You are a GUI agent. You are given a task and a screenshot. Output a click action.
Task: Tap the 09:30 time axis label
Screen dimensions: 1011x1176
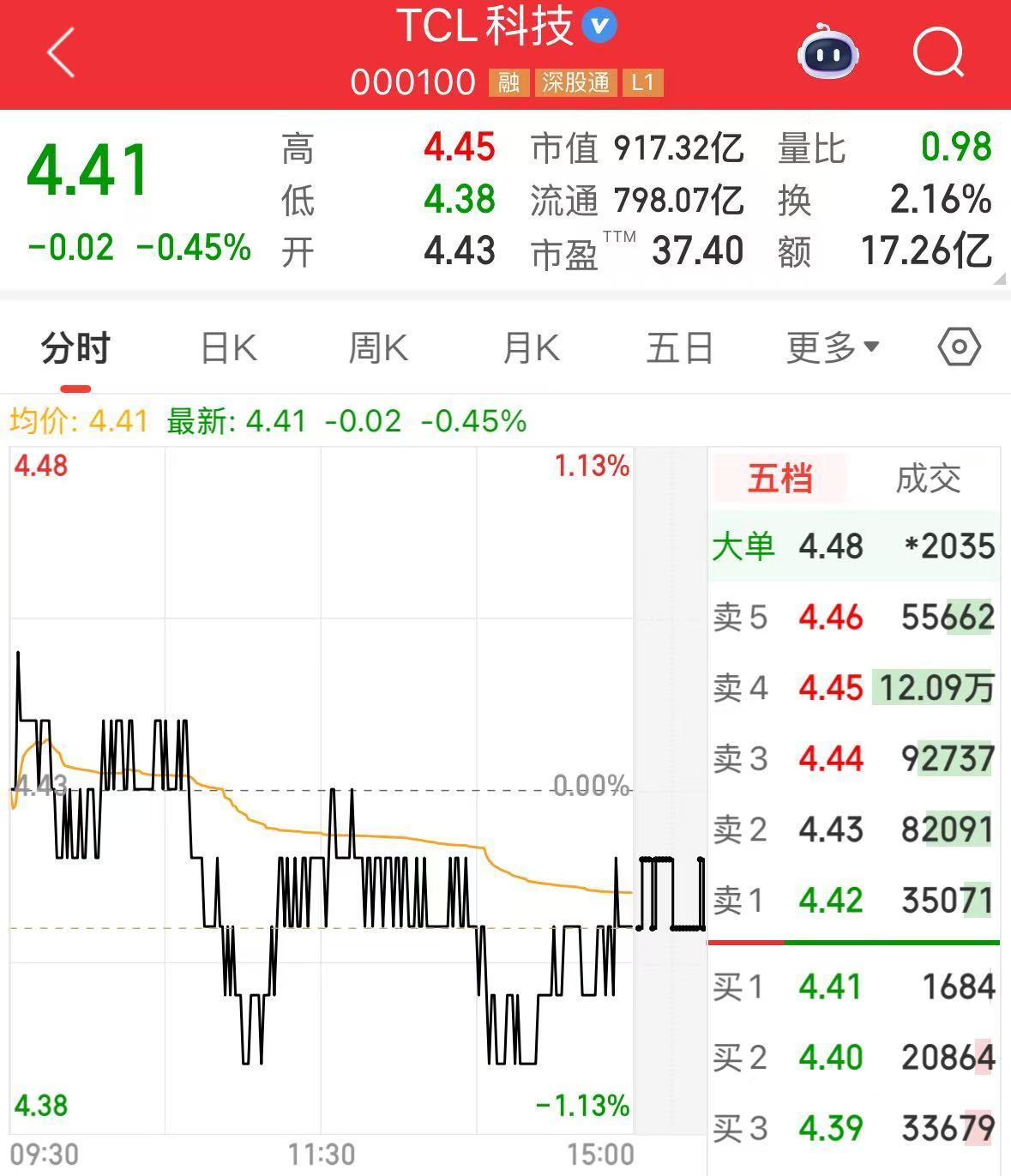click(x=45, y=1155)
